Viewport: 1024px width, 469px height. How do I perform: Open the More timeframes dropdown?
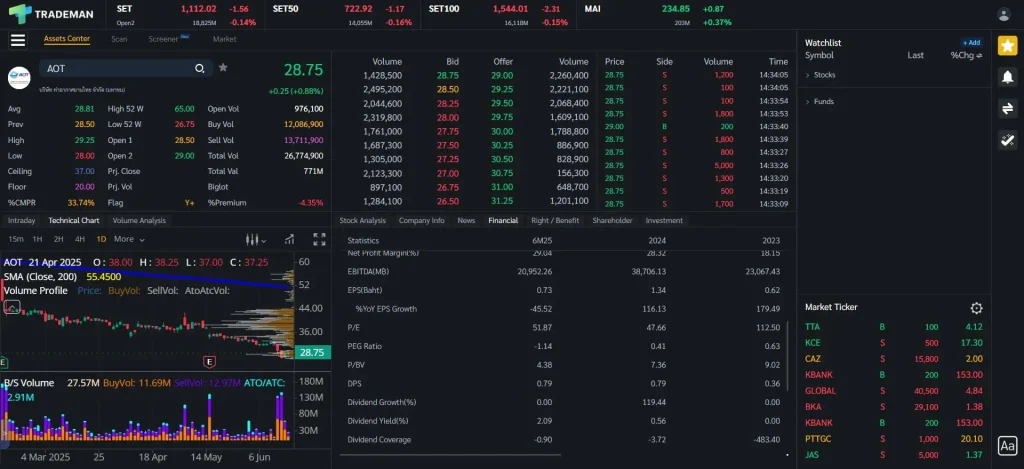tap(128, 239)
